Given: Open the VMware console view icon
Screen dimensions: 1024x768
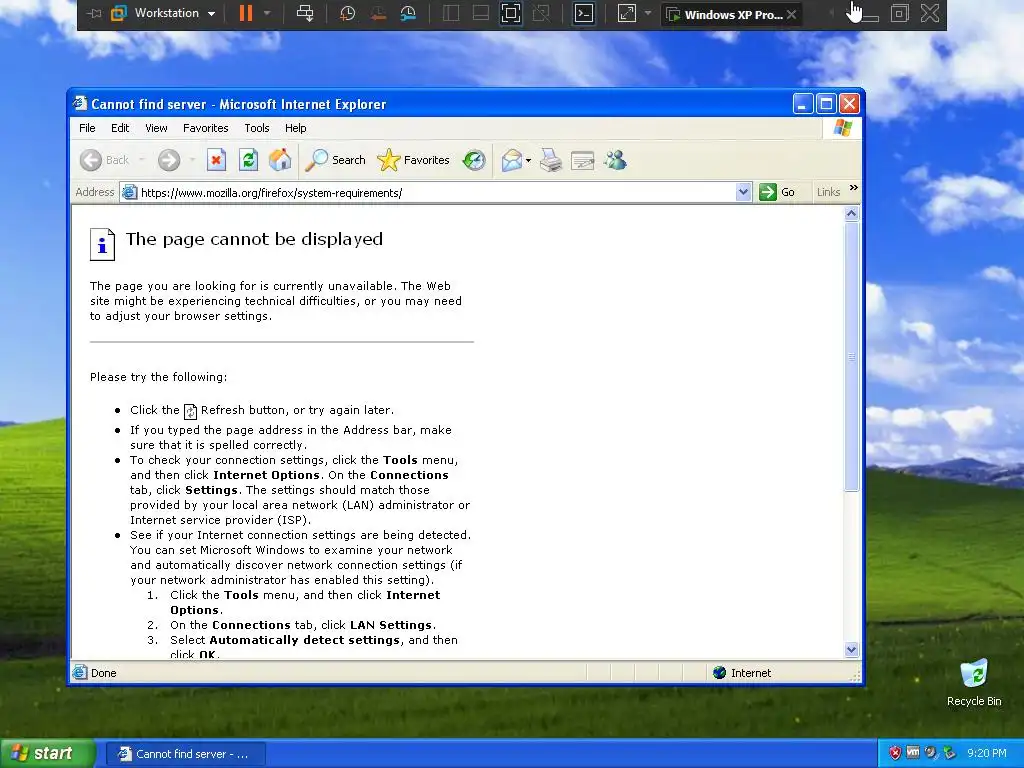Looking at the screenshot, I should point(584,13).
